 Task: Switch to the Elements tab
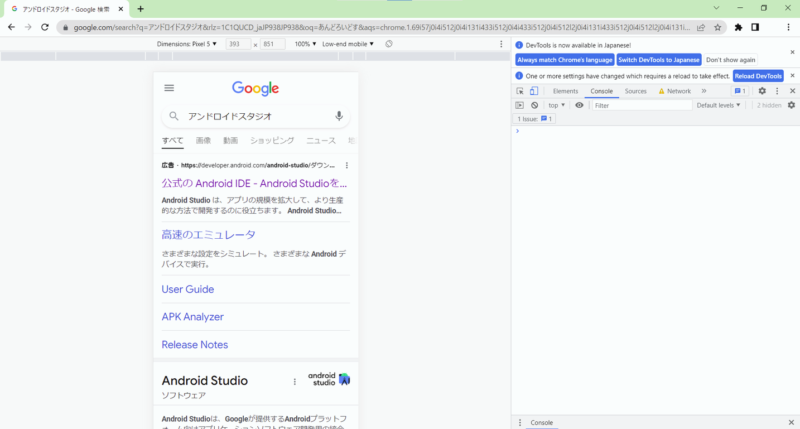tap(565, 91)
